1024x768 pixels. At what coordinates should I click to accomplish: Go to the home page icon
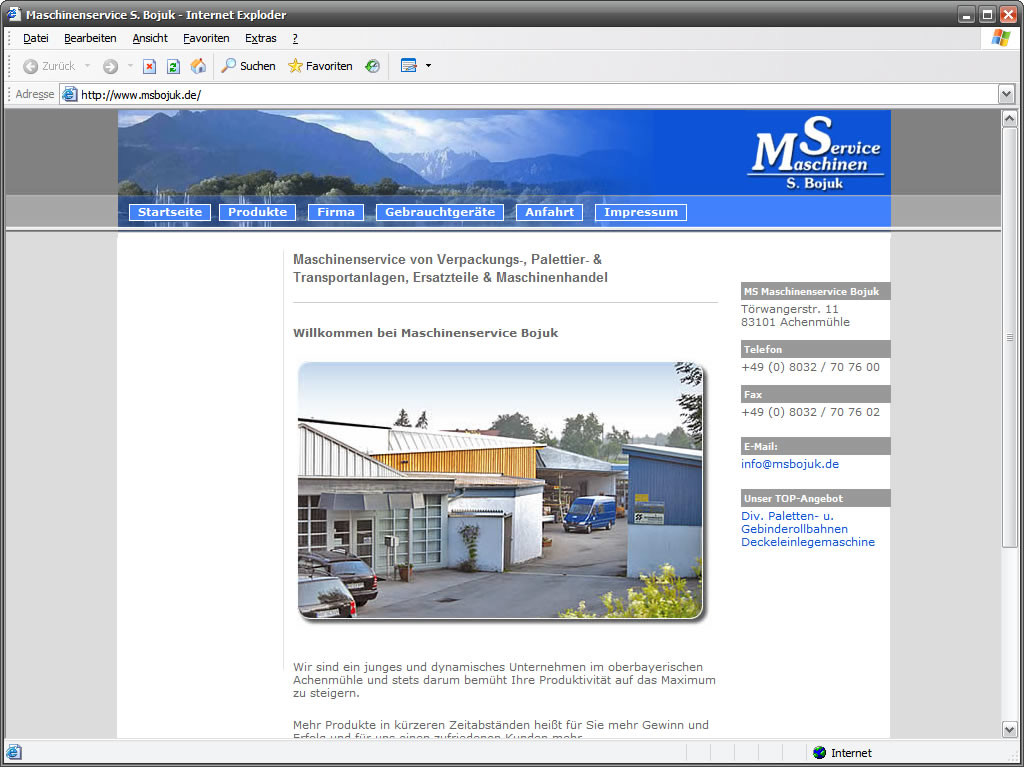pos(198,66)
